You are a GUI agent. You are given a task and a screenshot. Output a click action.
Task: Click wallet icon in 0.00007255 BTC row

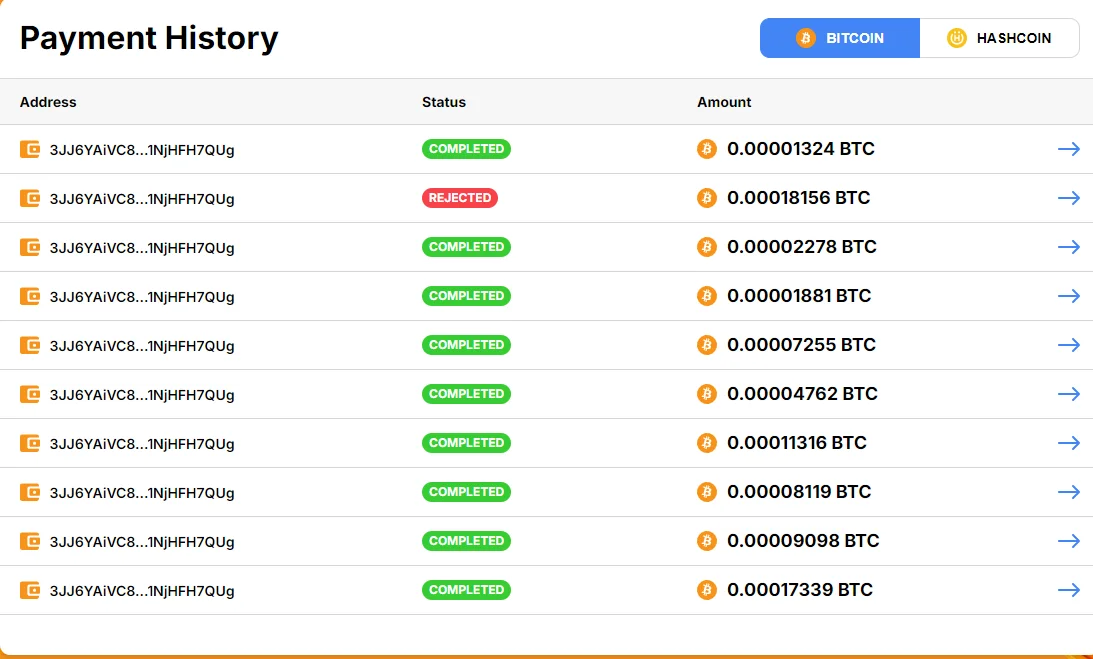tap(30, 345)
